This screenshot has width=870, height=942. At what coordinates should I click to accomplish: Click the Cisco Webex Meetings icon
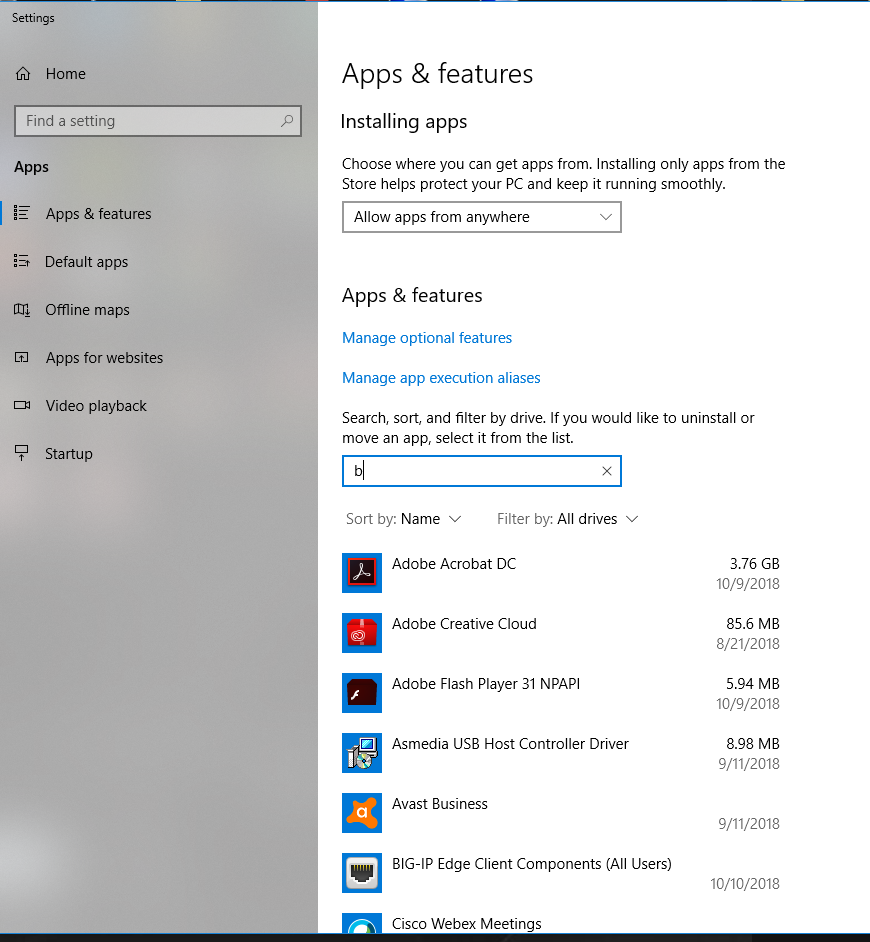coord(362,923)
